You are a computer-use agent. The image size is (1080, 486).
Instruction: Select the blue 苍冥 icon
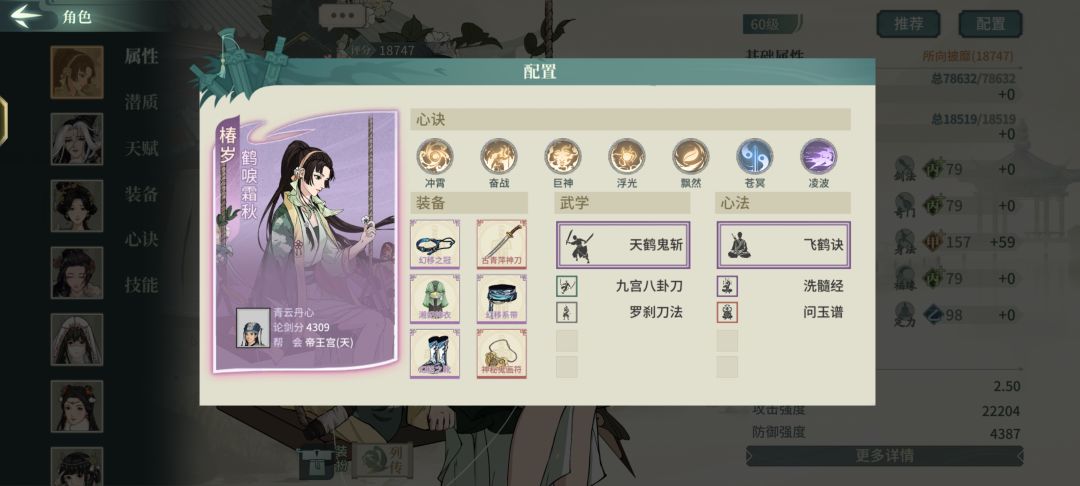click(755, 156)
